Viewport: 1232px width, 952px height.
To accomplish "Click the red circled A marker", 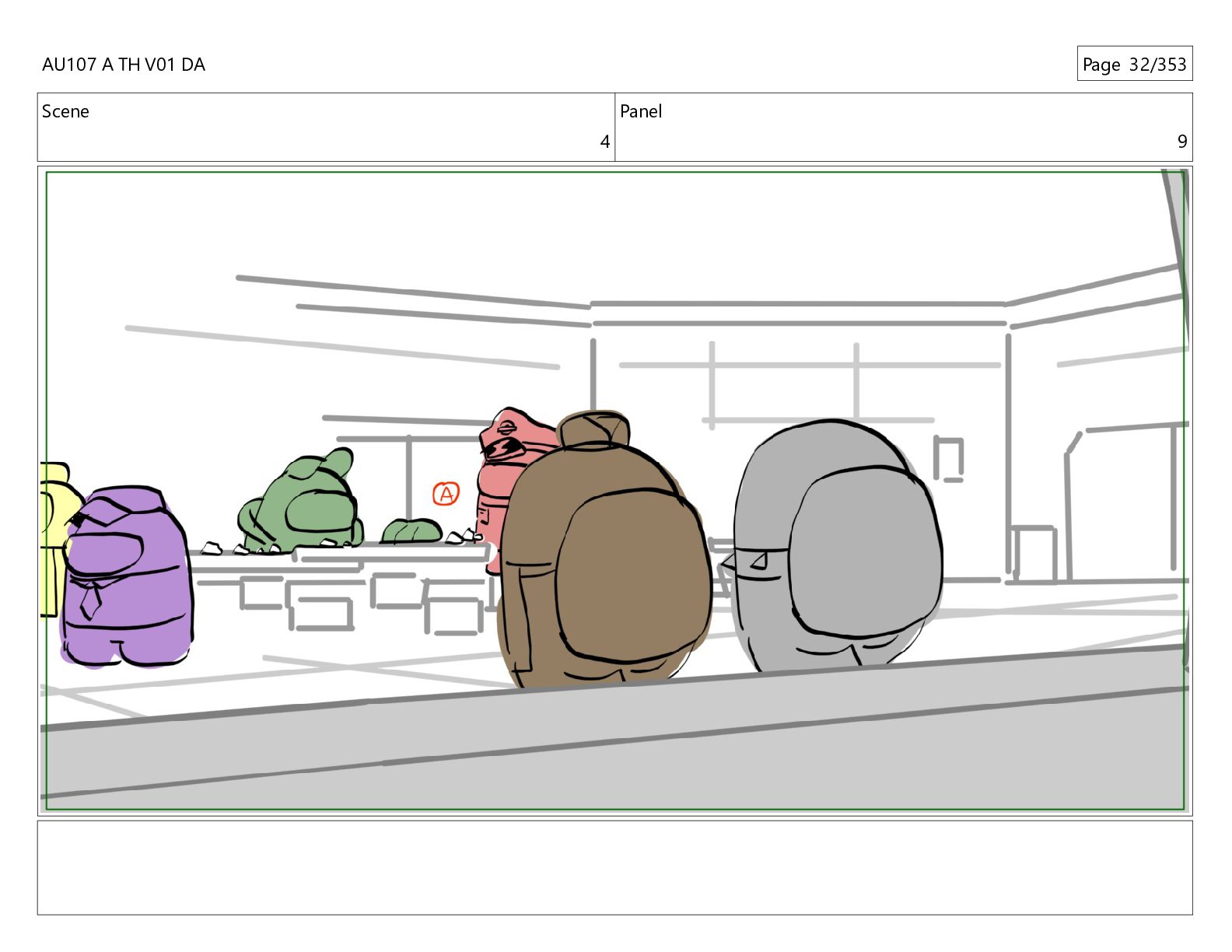I will point(446,493).
